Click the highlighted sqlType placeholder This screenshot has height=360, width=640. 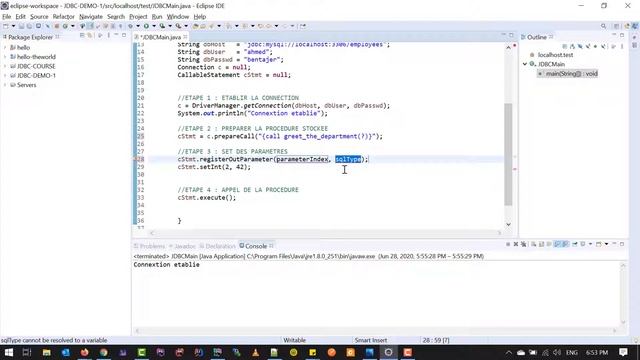click(x=348, y=159)
